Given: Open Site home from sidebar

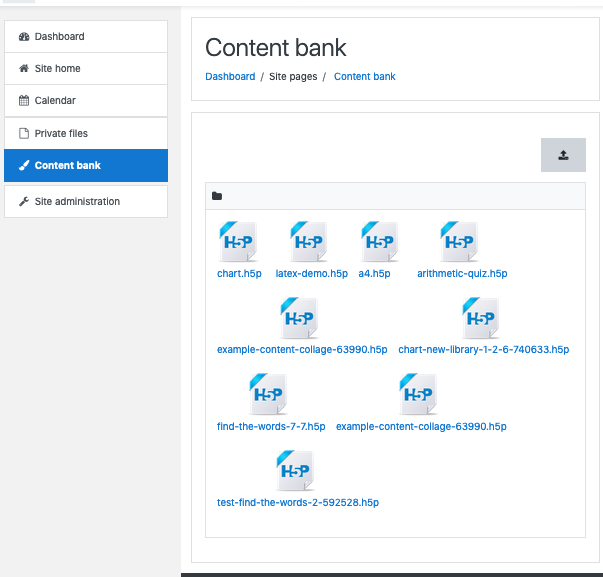Looking at the screenshot, I should pyautogui.click(x=86, y=68).
